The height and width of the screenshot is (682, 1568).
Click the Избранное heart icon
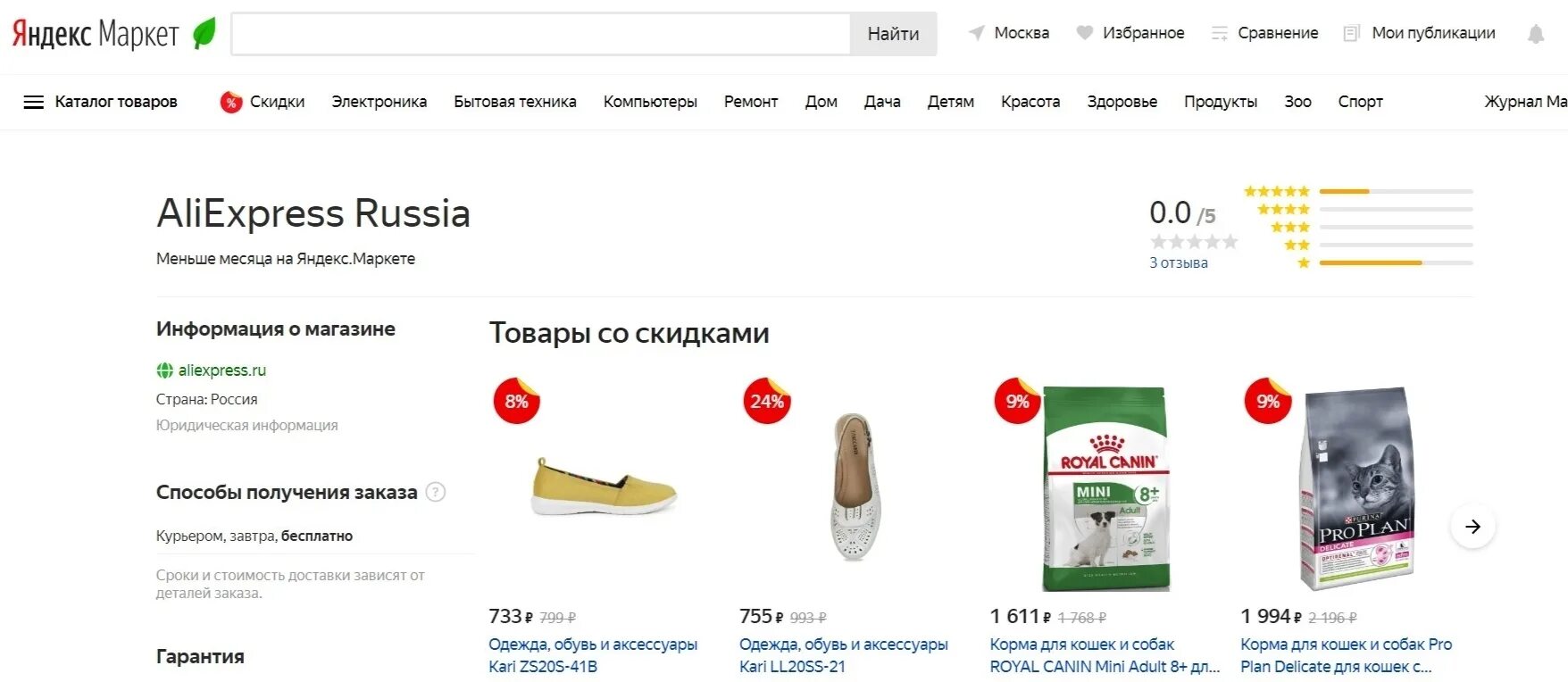point(1084,33)
